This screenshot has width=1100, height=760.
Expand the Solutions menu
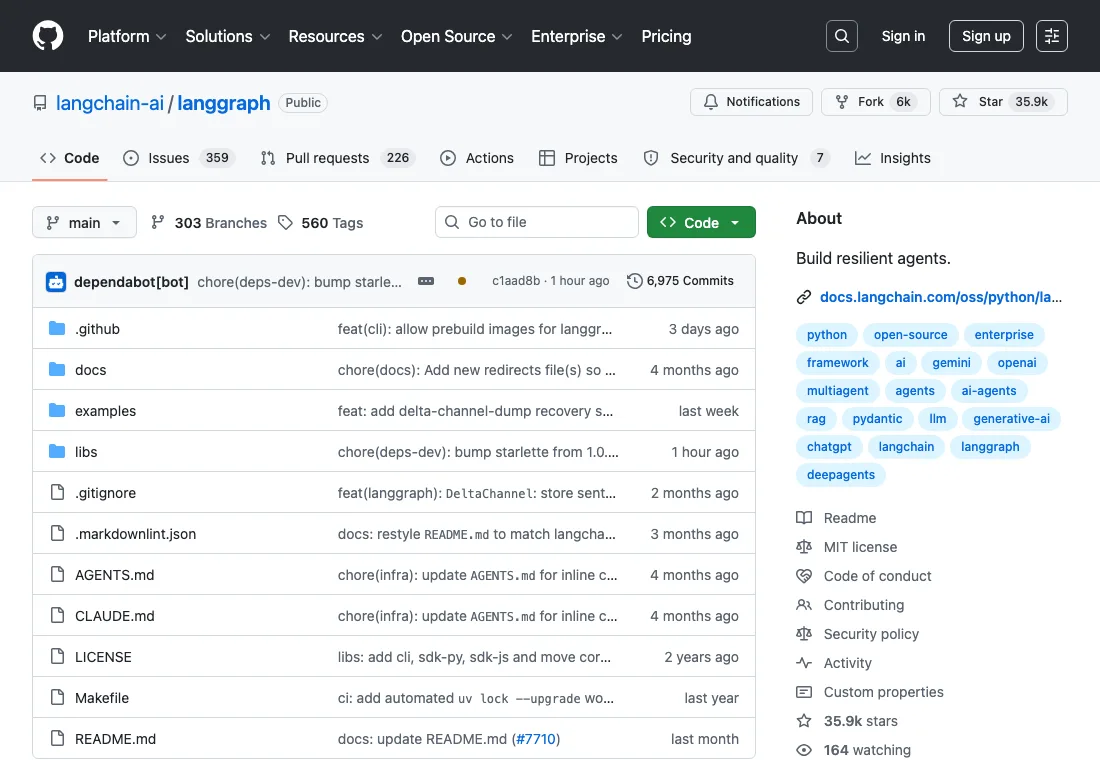point(227,36)
